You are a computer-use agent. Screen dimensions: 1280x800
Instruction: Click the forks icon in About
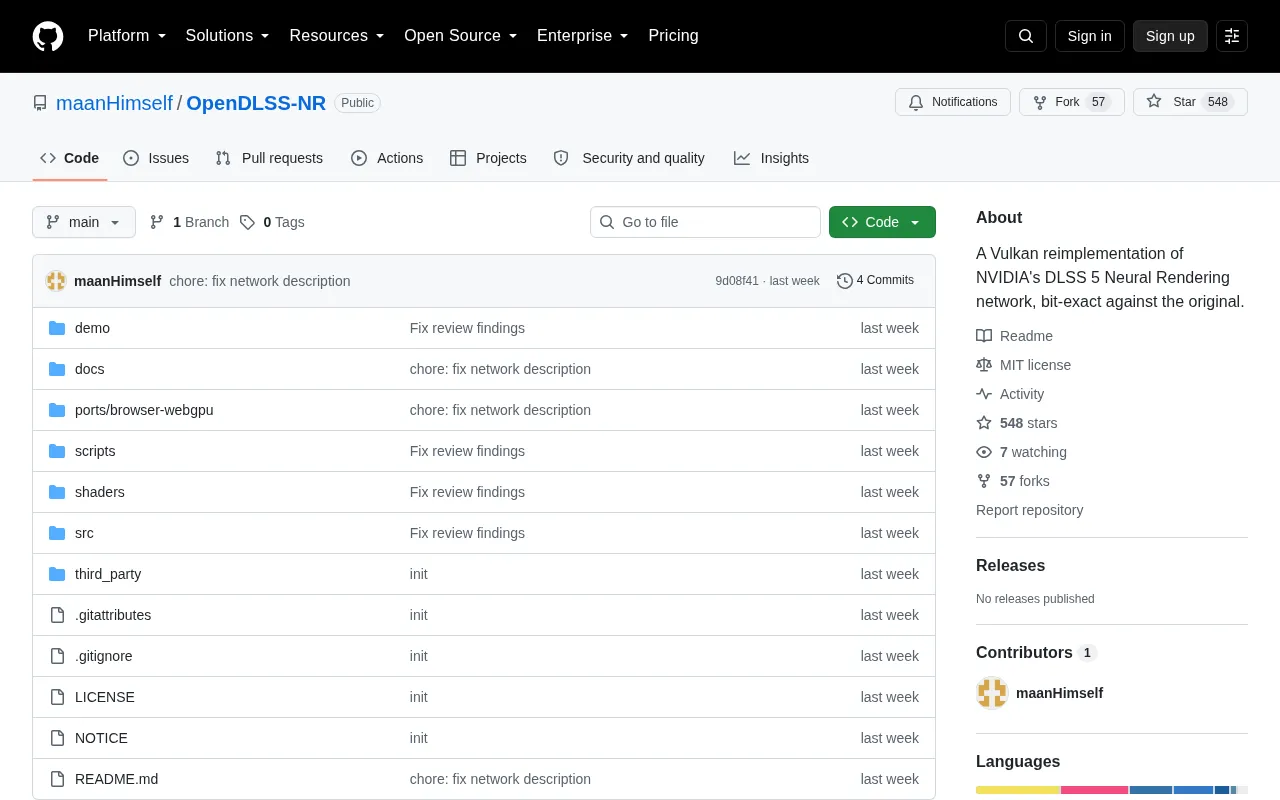coord(984,481)
